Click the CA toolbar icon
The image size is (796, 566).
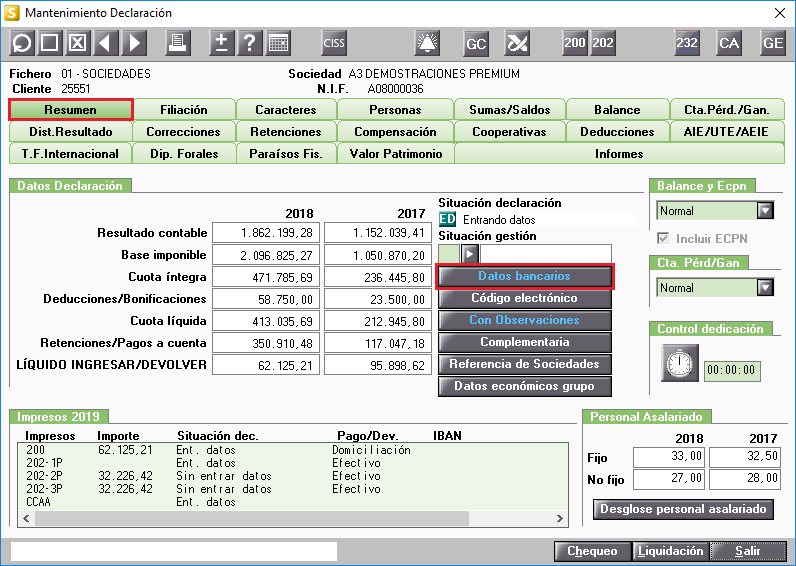click(x=729, y=43)
